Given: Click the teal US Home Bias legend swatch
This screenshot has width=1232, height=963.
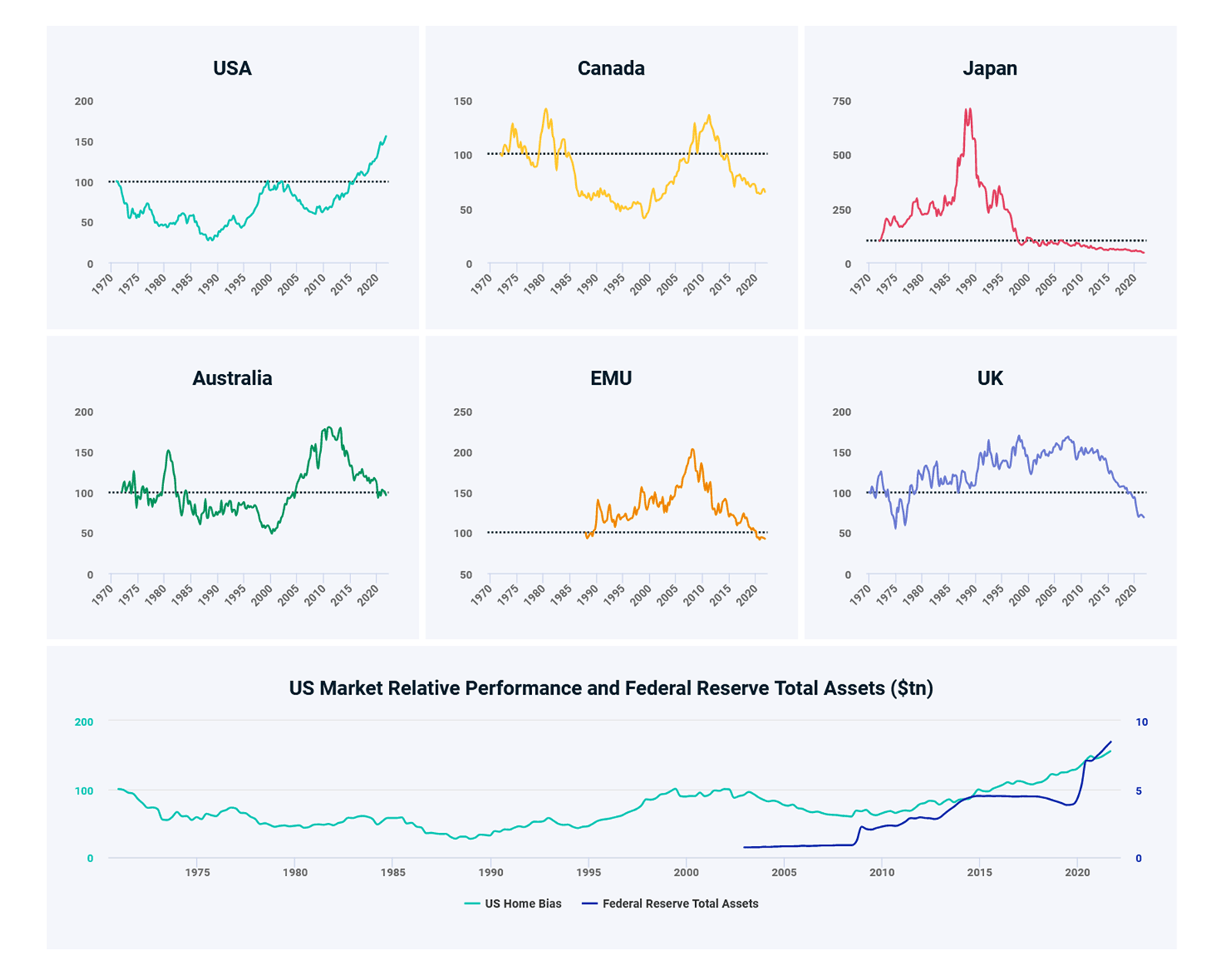Looking at the screenshot, I should click(x=472, y=904).
